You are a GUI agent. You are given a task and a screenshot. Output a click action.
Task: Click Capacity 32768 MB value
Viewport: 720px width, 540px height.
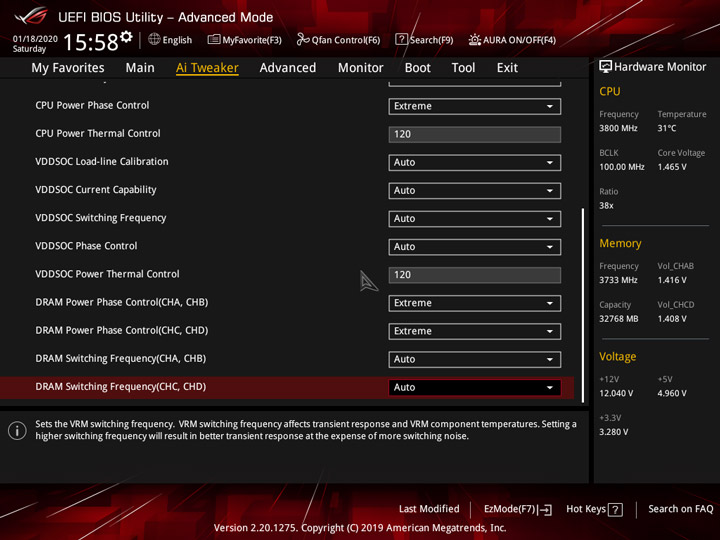(x=619, y=319)
